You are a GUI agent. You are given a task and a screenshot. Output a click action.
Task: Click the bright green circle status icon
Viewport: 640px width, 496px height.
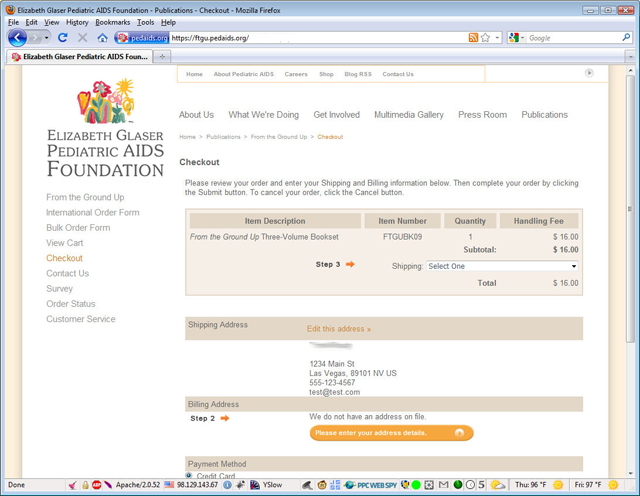coord(416,485)
